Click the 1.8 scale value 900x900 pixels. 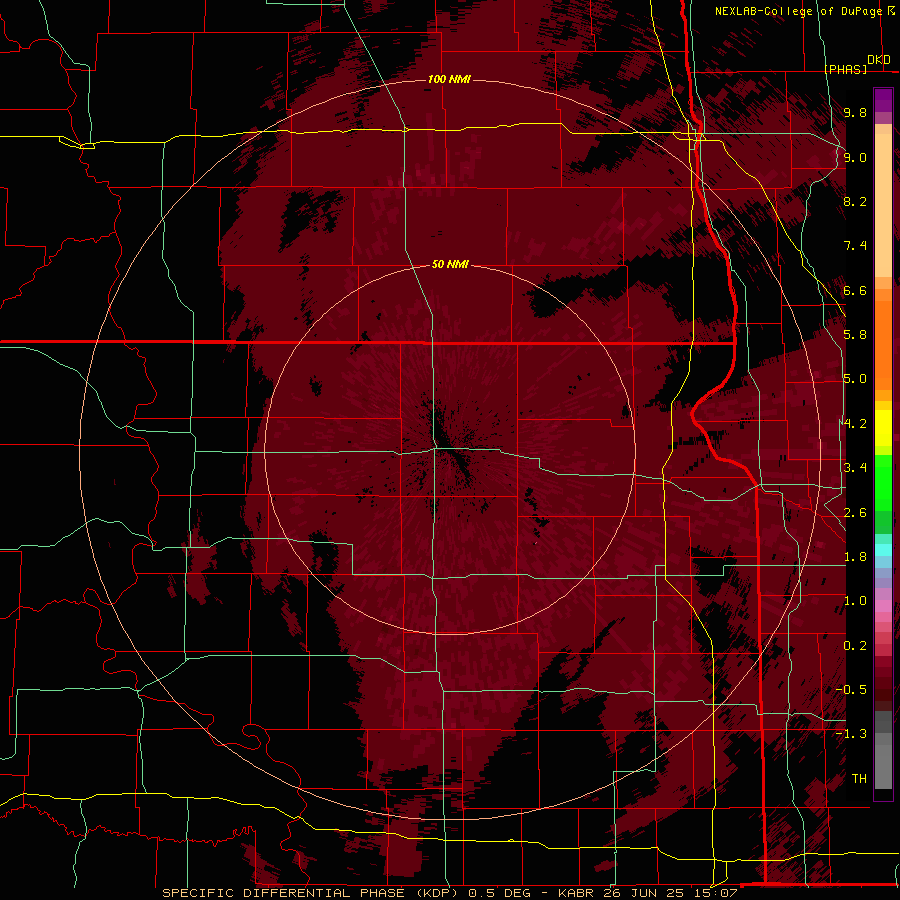coord(855,557)
